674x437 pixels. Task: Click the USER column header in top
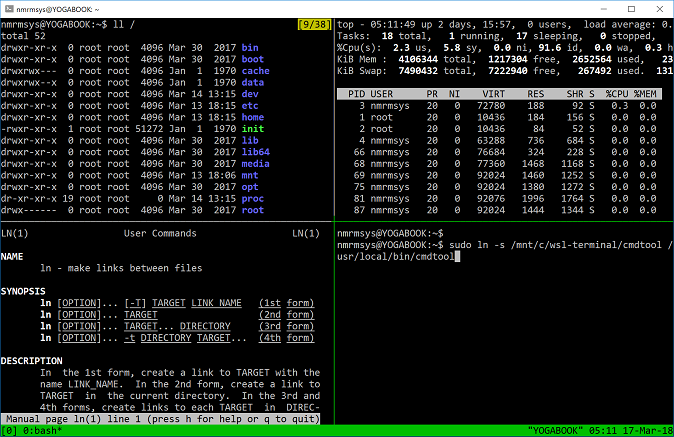click(x=382, y=94)
